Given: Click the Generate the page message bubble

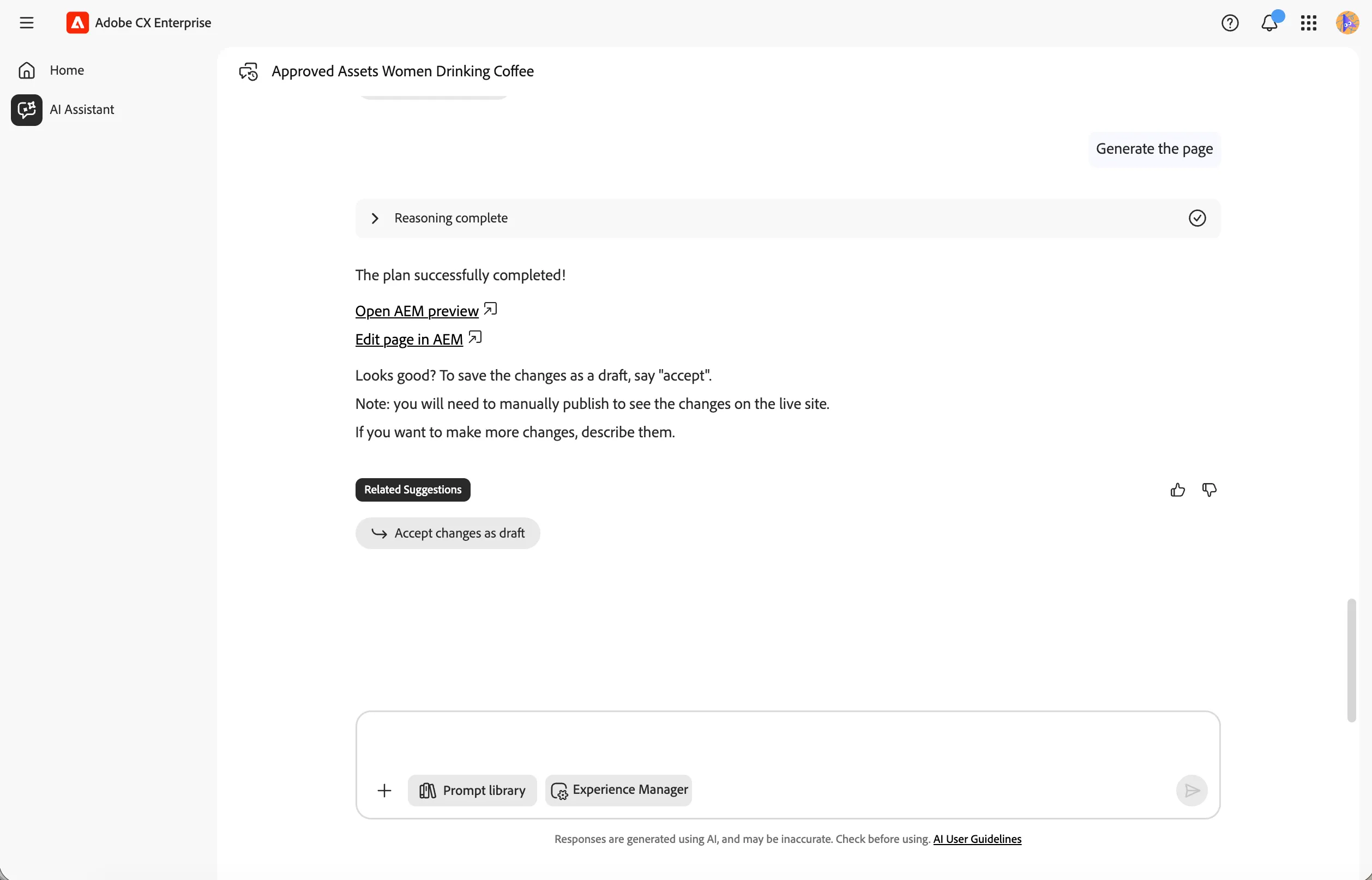Looking at the screenshot, I should (x=1154, y=149).
